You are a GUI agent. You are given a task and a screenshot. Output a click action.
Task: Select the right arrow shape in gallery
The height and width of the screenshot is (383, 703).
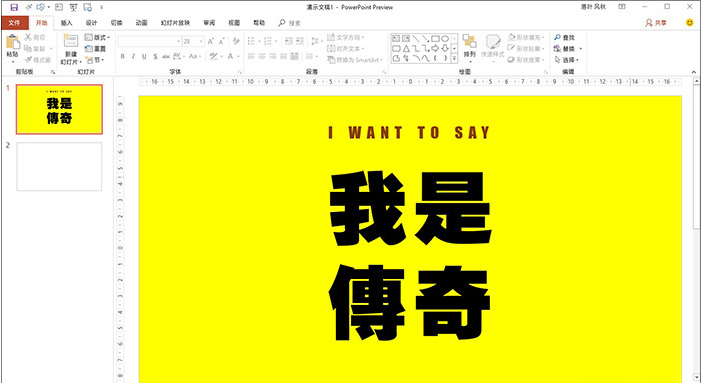[435, 48]
